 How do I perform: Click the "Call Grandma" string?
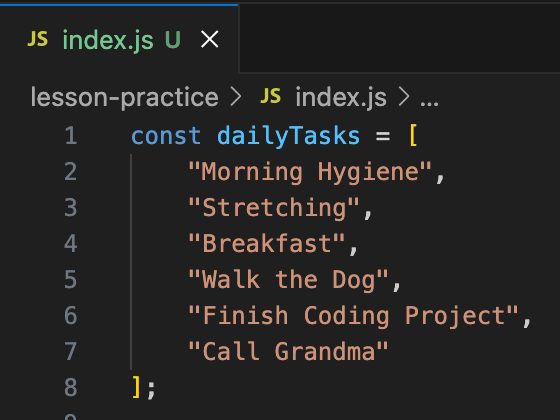(x=288, y=351)
